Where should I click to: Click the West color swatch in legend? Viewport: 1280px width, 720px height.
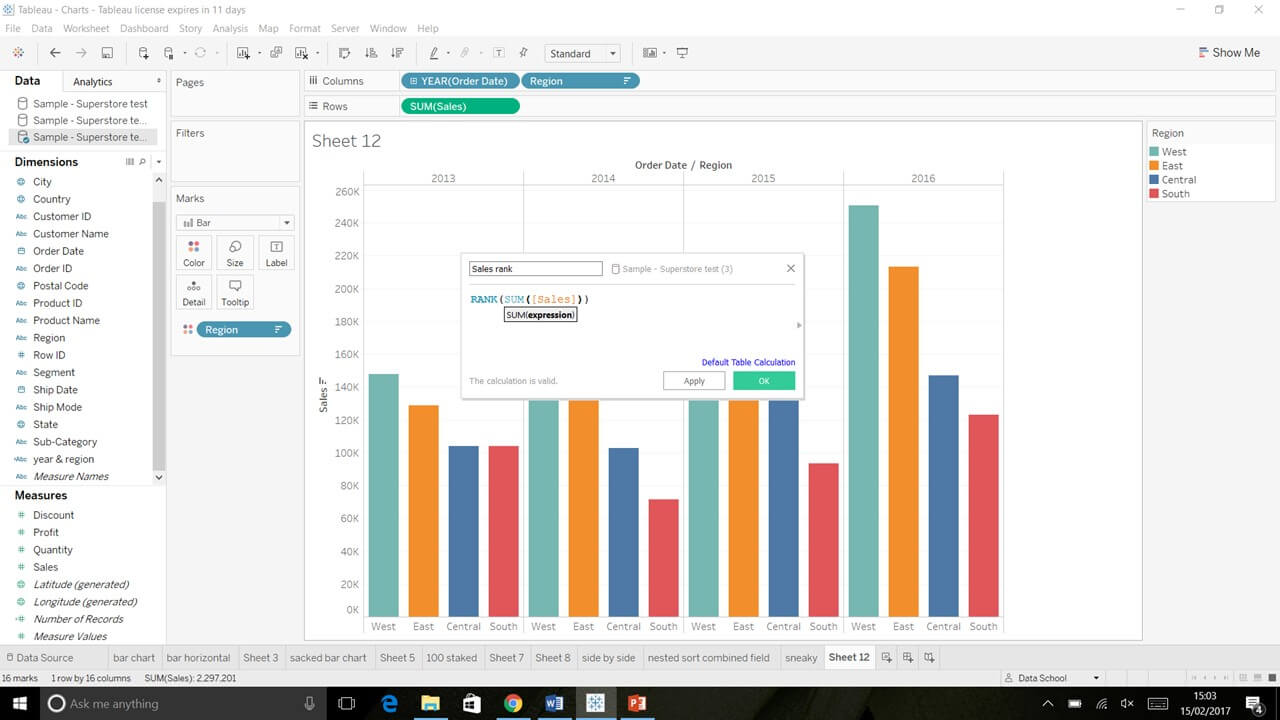(x=1155, y=152)
